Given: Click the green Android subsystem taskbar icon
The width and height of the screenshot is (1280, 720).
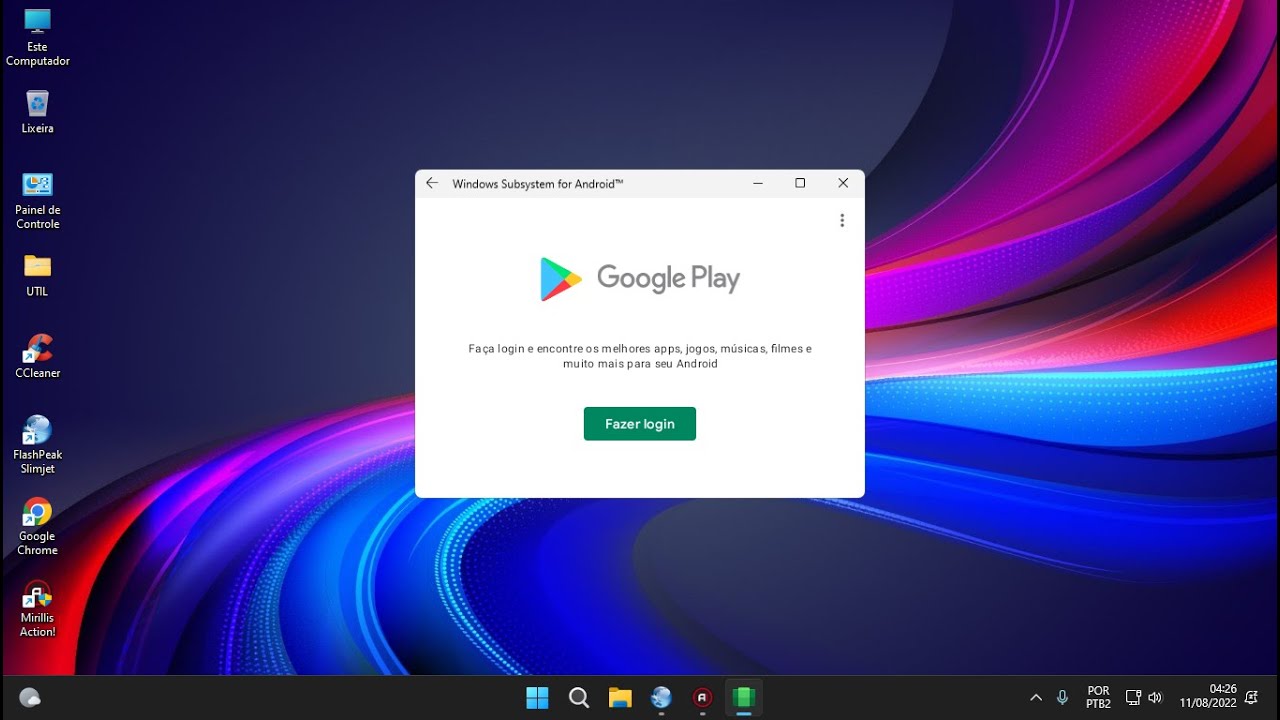Looking at the screenshot, I should point(743,698).
